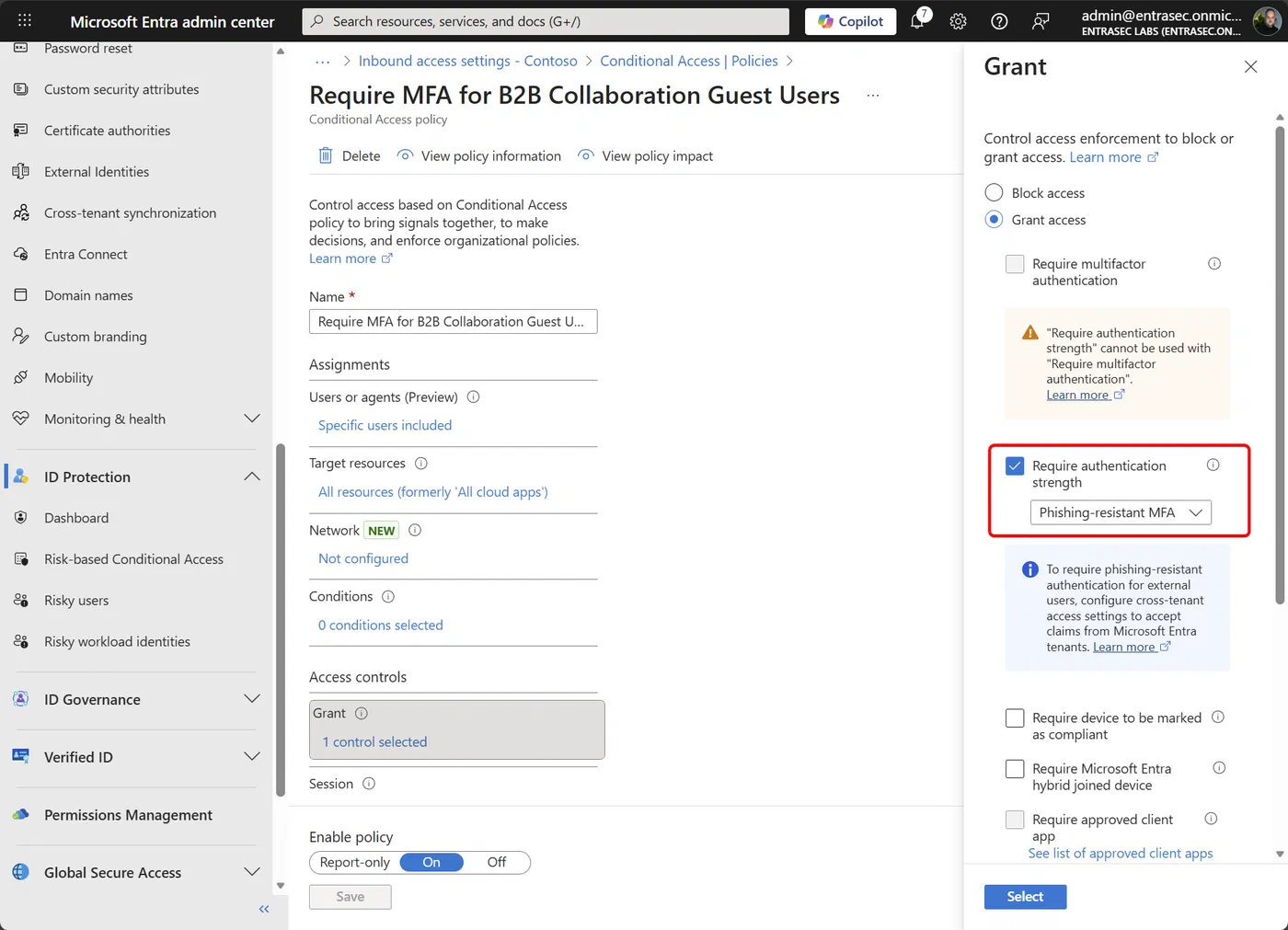
Task: Click the Delete trash can icon
Action: click(x=326, y=155)
